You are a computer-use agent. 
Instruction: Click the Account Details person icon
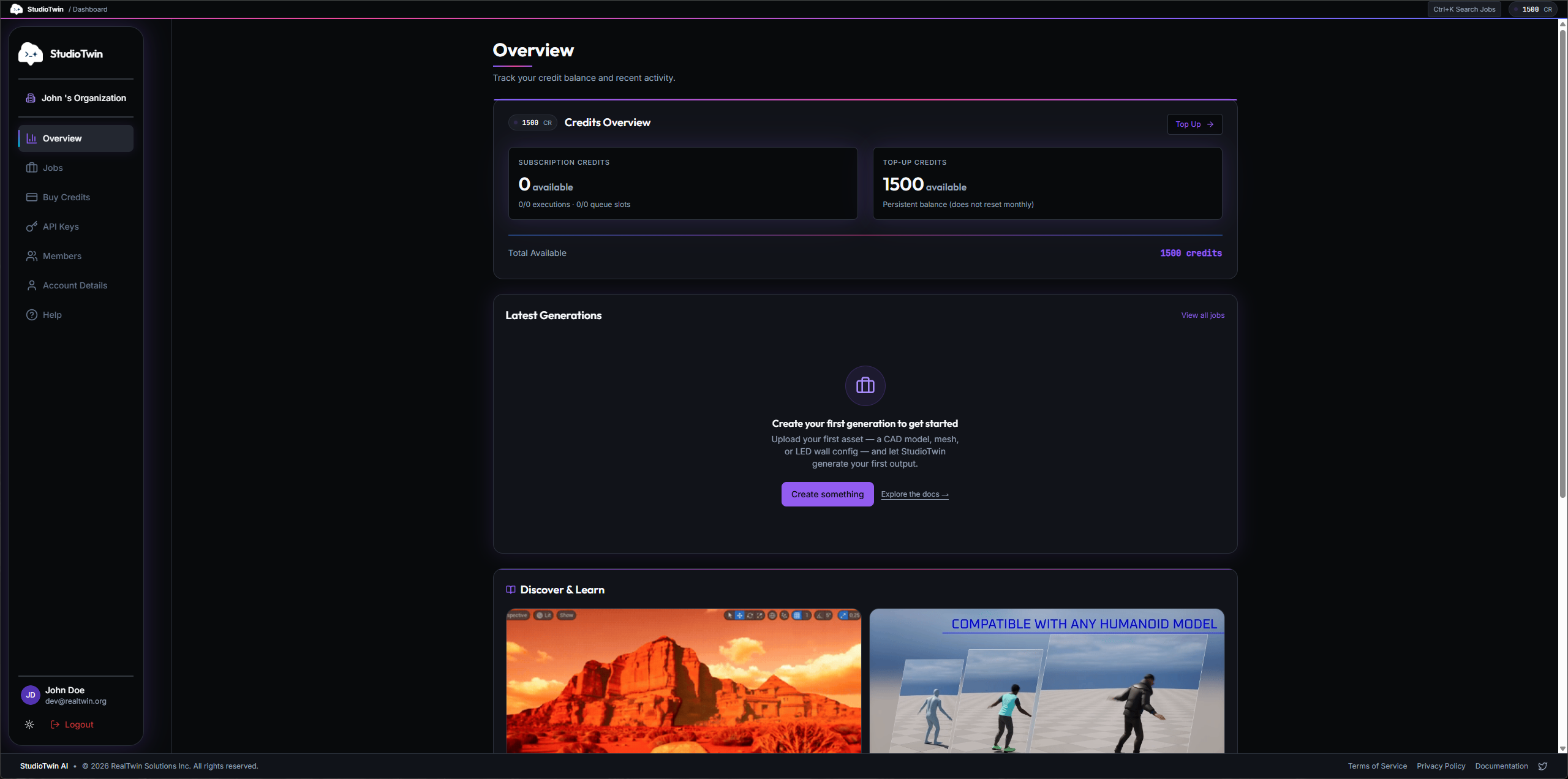[32, 285]
